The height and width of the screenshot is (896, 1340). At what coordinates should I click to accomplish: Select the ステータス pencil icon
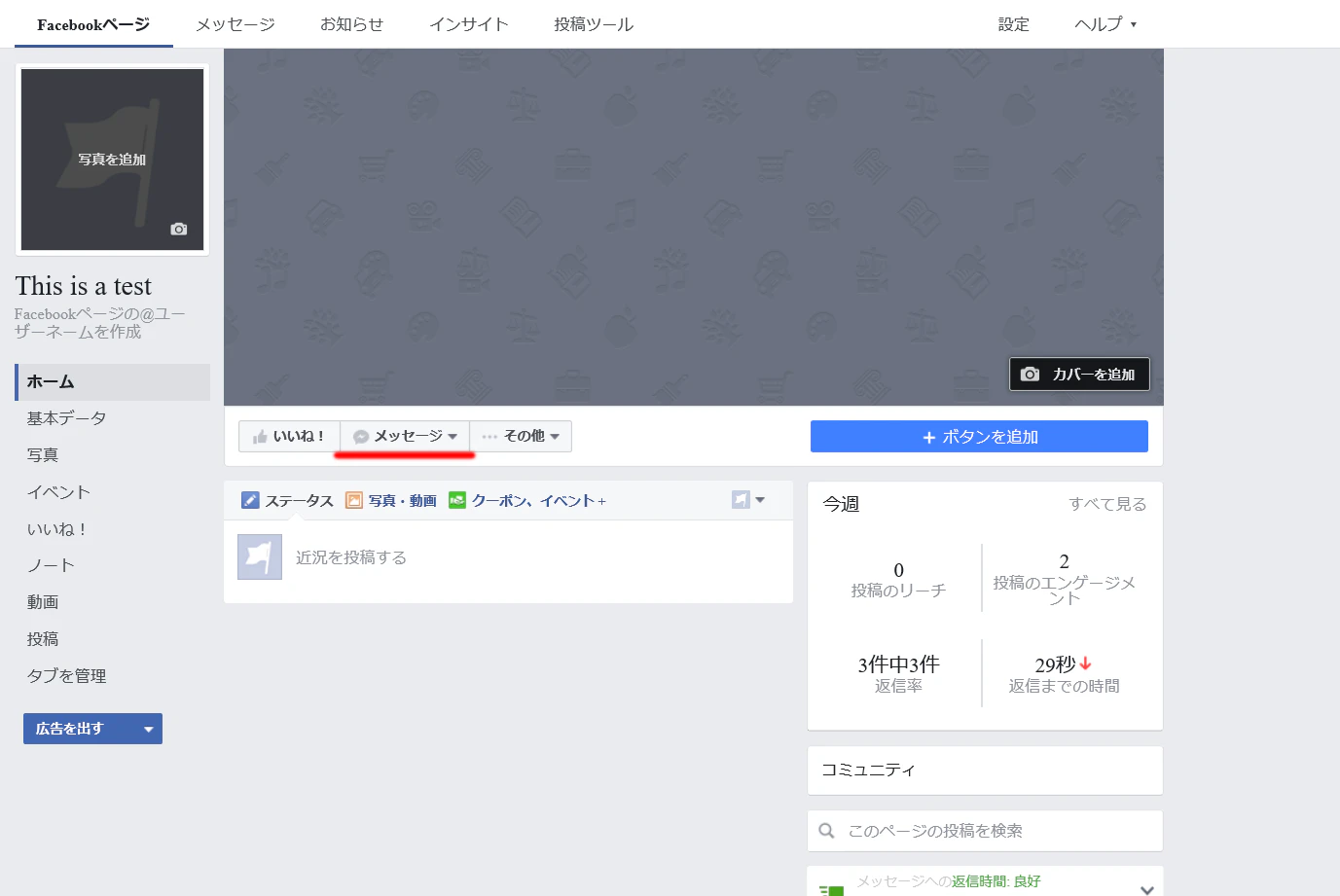(250, 500)
